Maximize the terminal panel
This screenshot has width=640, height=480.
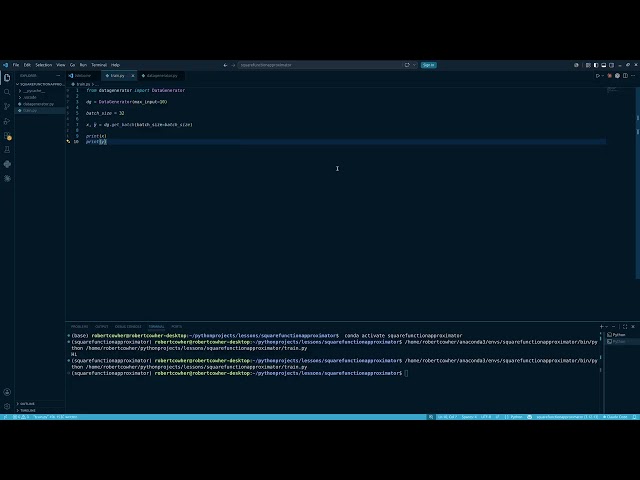625,327
